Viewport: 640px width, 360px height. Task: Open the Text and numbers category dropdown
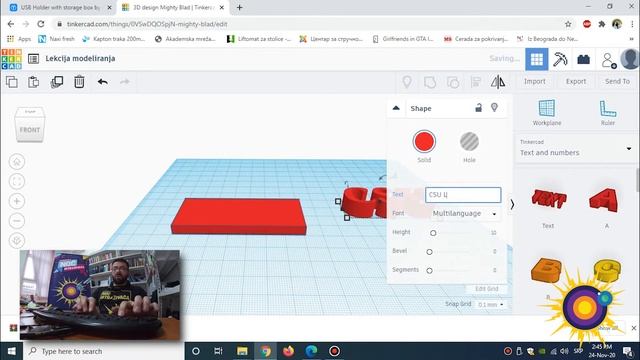click(x=576, y=148)
